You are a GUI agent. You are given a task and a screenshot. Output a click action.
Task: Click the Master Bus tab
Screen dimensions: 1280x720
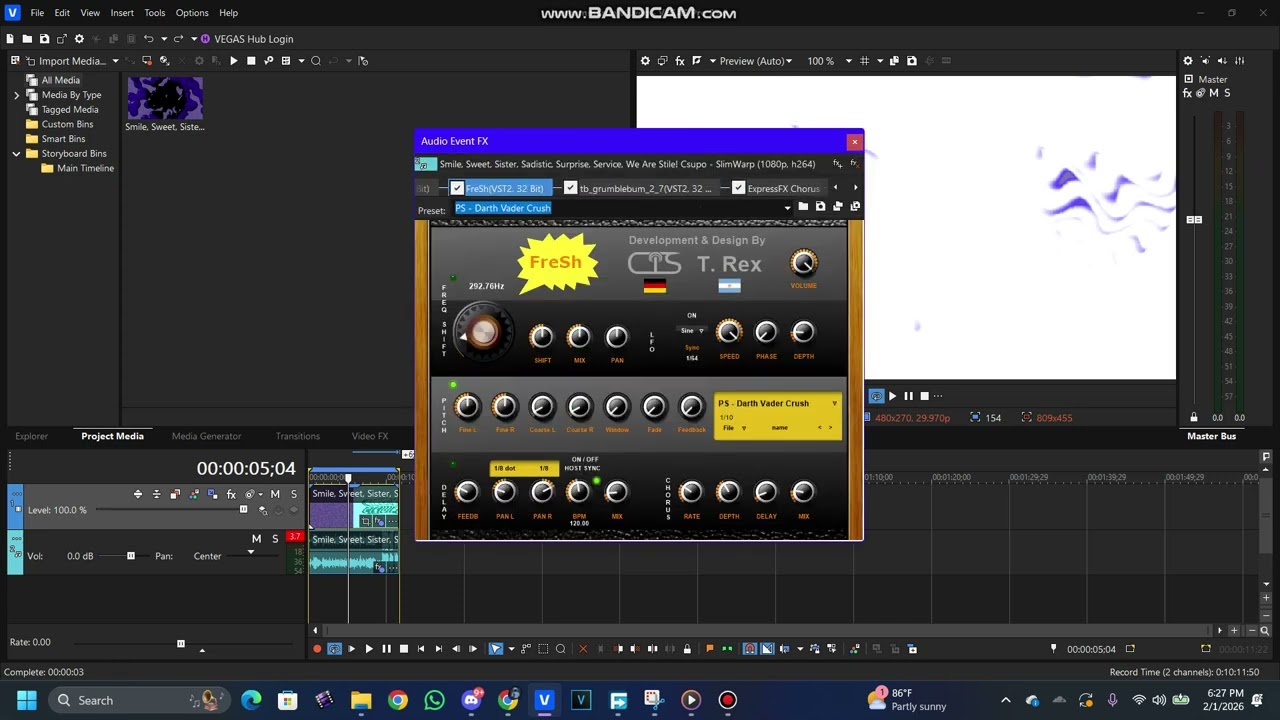[x=1211, y=436]
